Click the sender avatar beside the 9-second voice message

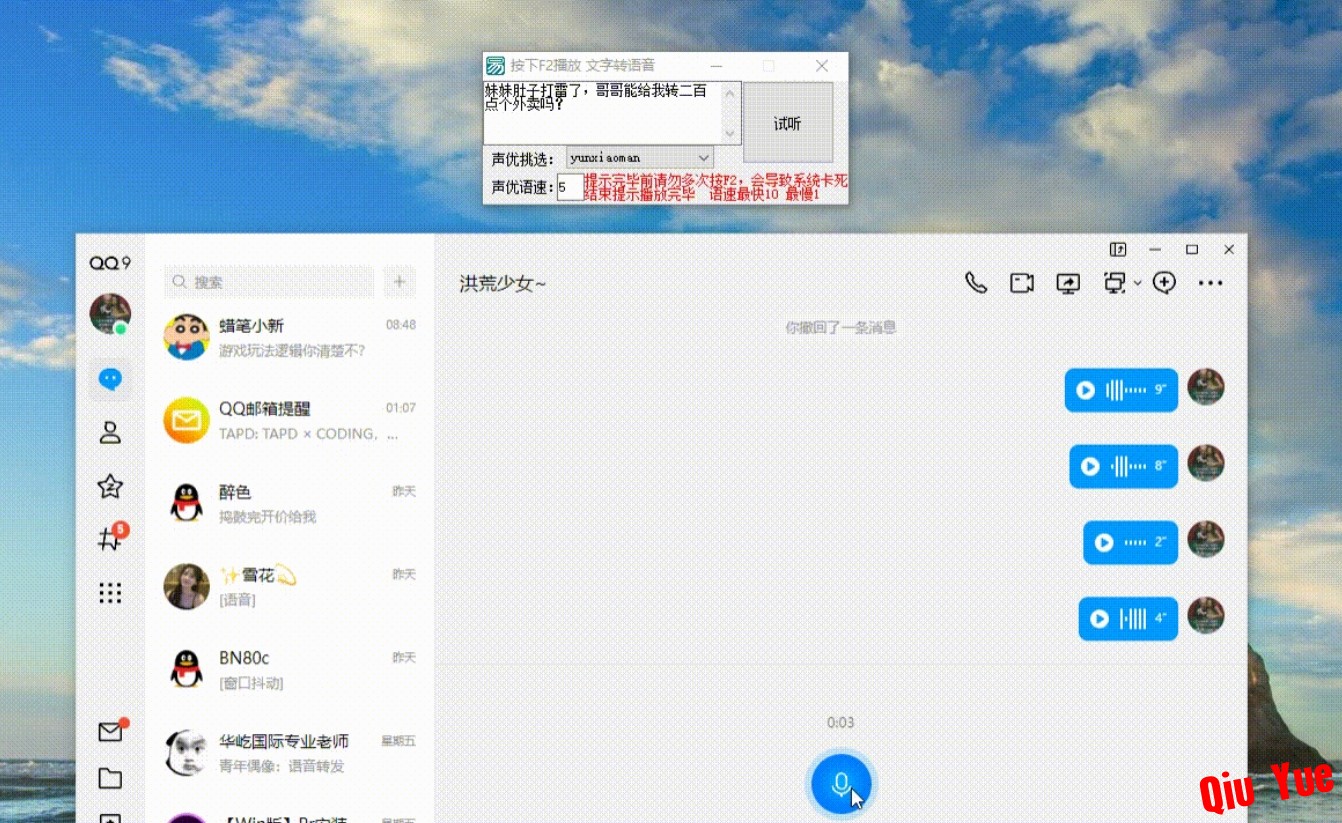[1206, 387]
